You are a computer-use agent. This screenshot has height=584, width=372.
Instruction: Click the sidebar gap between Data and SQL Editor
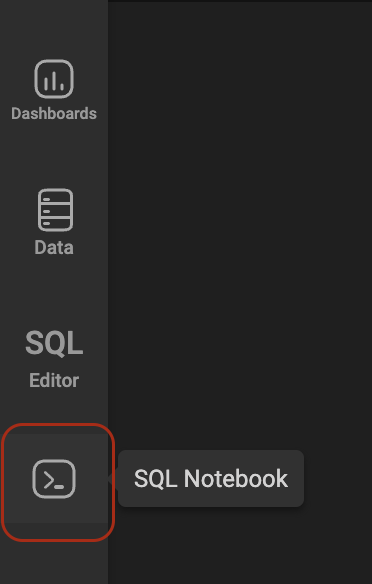(54, 291)
